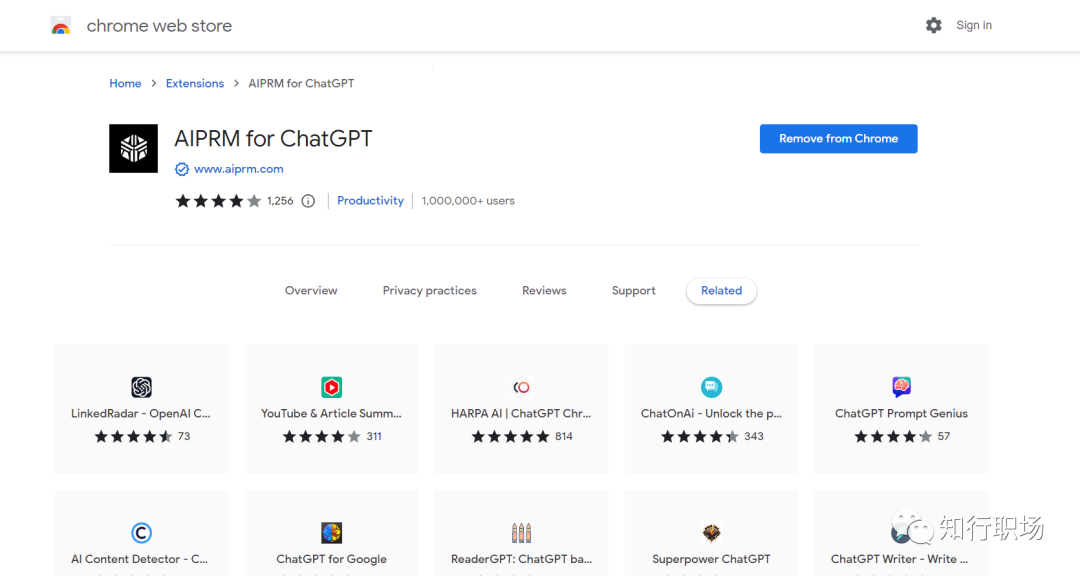Click the 1,000,000+ users text
Viewport: 1080px width, 576px height.
click(x=468, y=201)
